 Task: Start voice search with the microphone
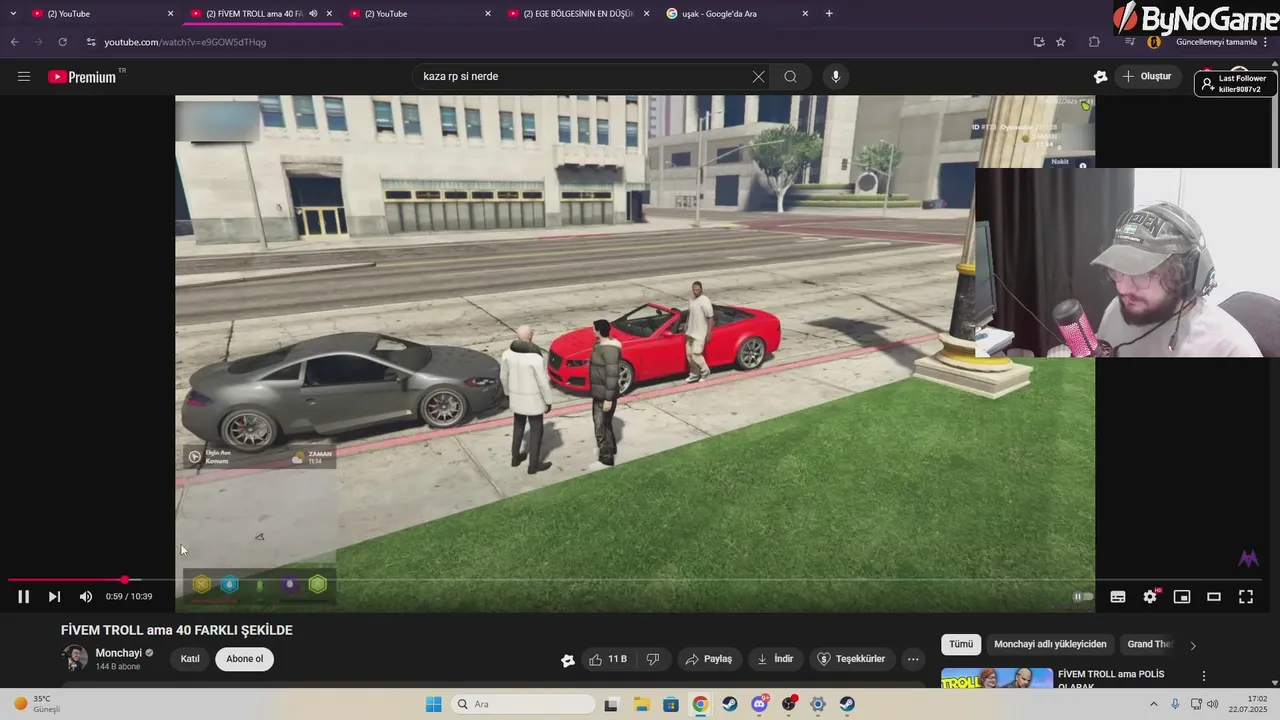click(836, 77)
